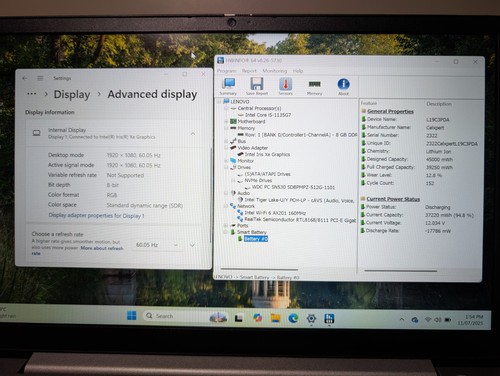Open File Explorer from the taskbar

click(x=275, y=318)
